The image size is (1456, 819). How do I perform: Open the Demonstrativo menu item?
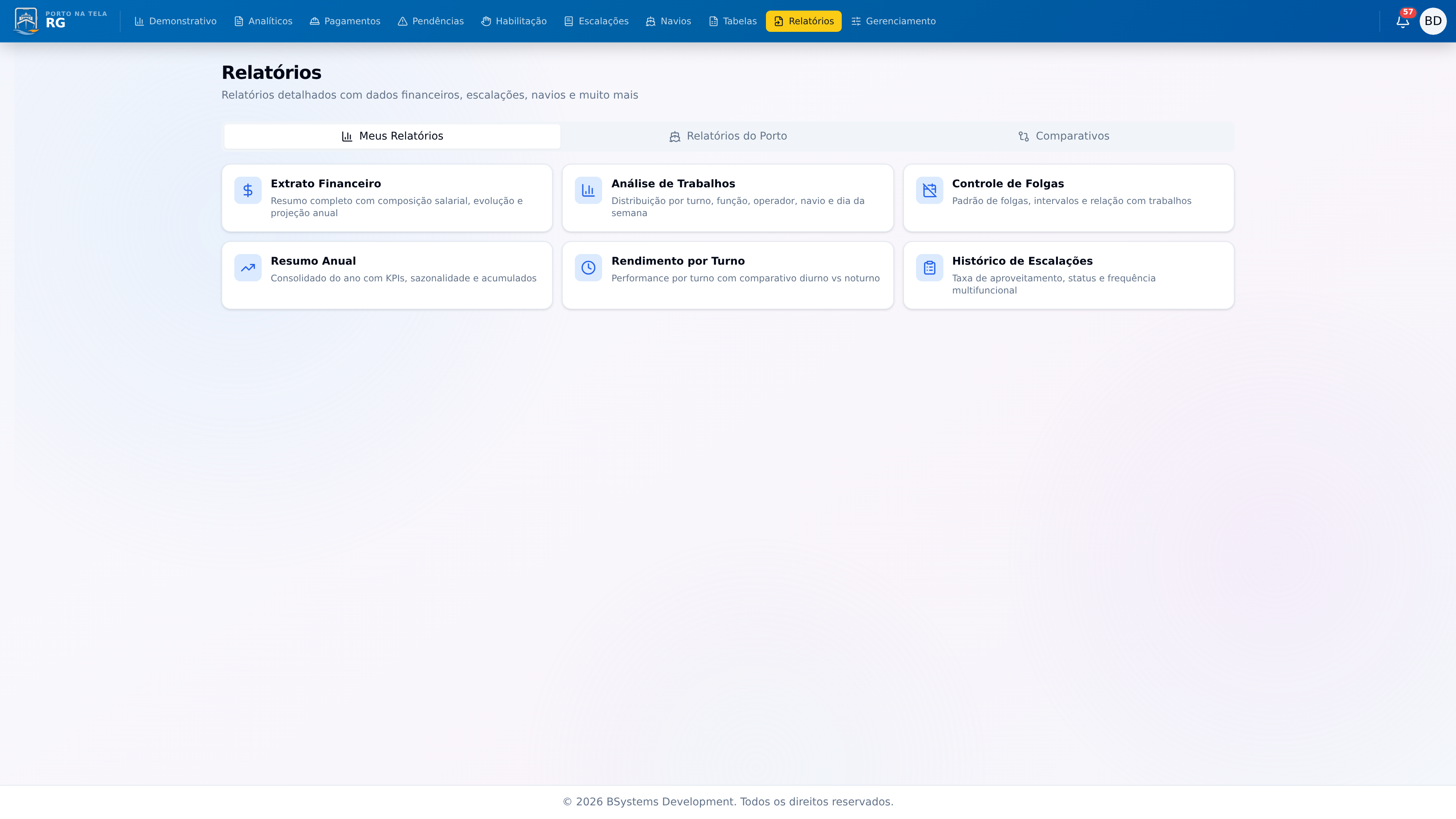tap(175, 22)
